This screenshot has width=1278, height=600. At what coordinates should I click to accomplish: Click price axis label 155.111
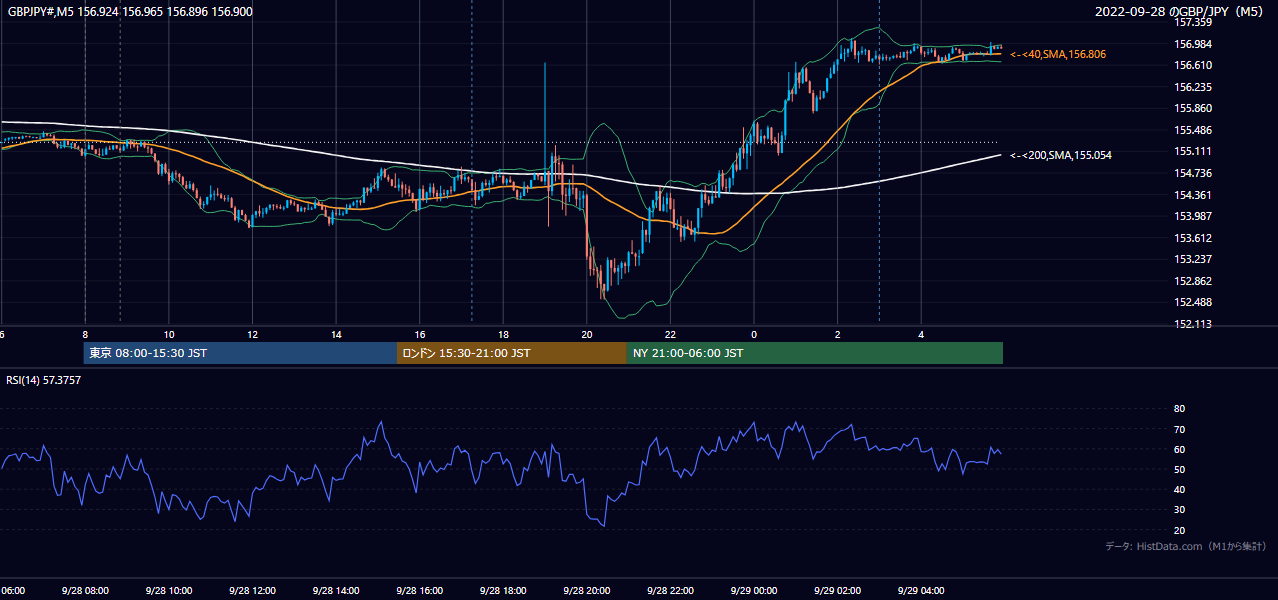coord(1194,151)
